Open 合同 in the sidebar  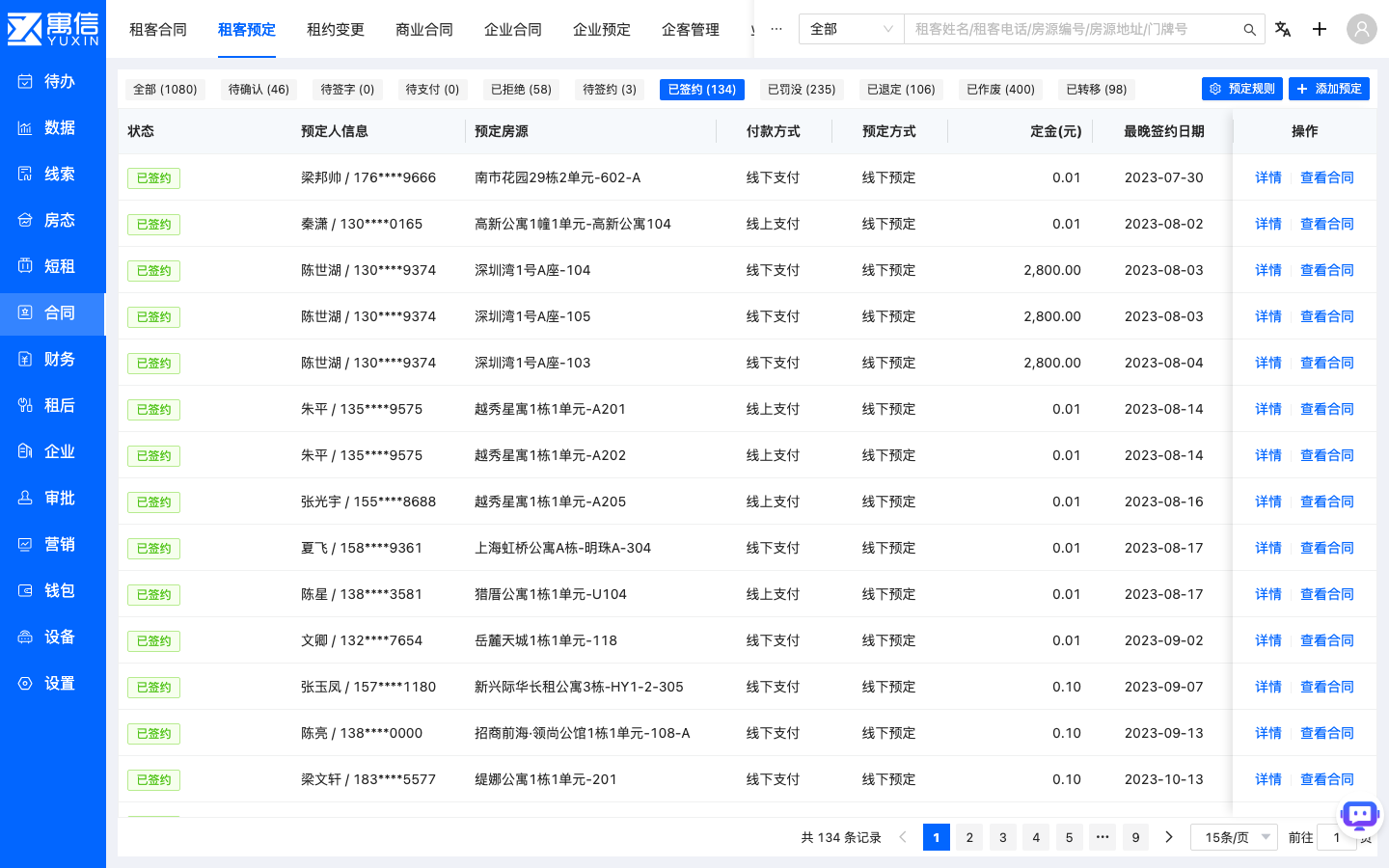click(x=52, y=312)
